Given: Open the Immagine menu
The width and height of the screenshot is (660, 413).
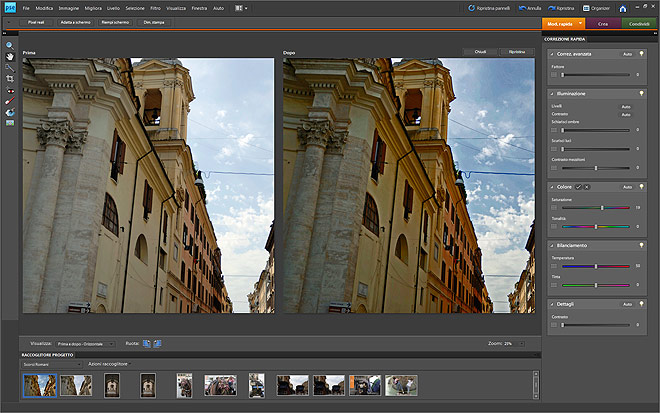Looking at the screenshot, I should (69, 8).
